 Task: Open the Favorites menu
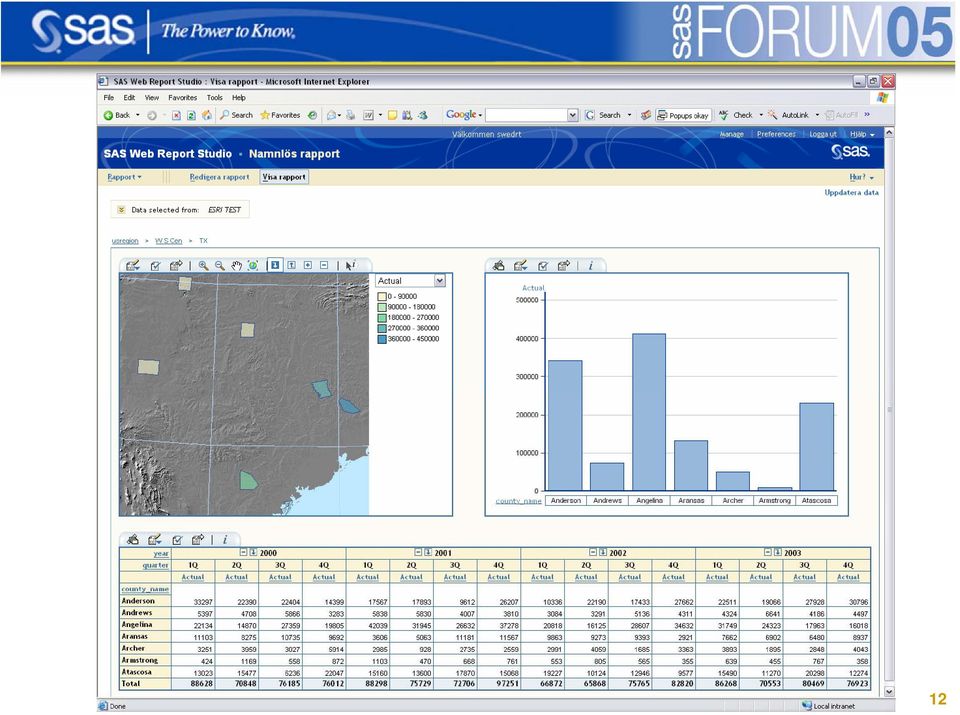click(182, 97)
